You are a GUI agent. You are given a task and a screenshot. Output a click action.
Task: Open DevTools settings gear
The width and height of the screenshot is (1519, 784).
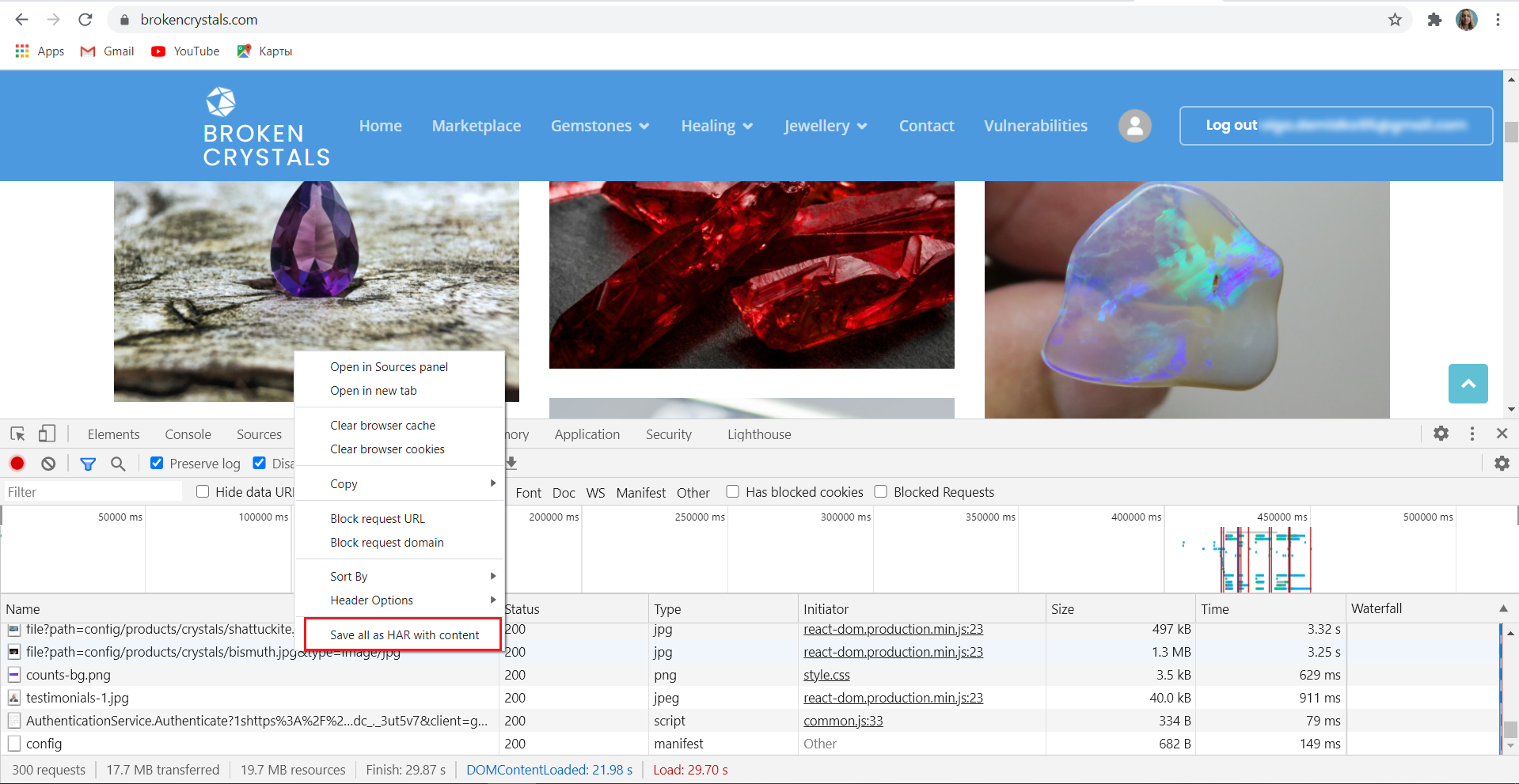click(x=1441, y=434)
